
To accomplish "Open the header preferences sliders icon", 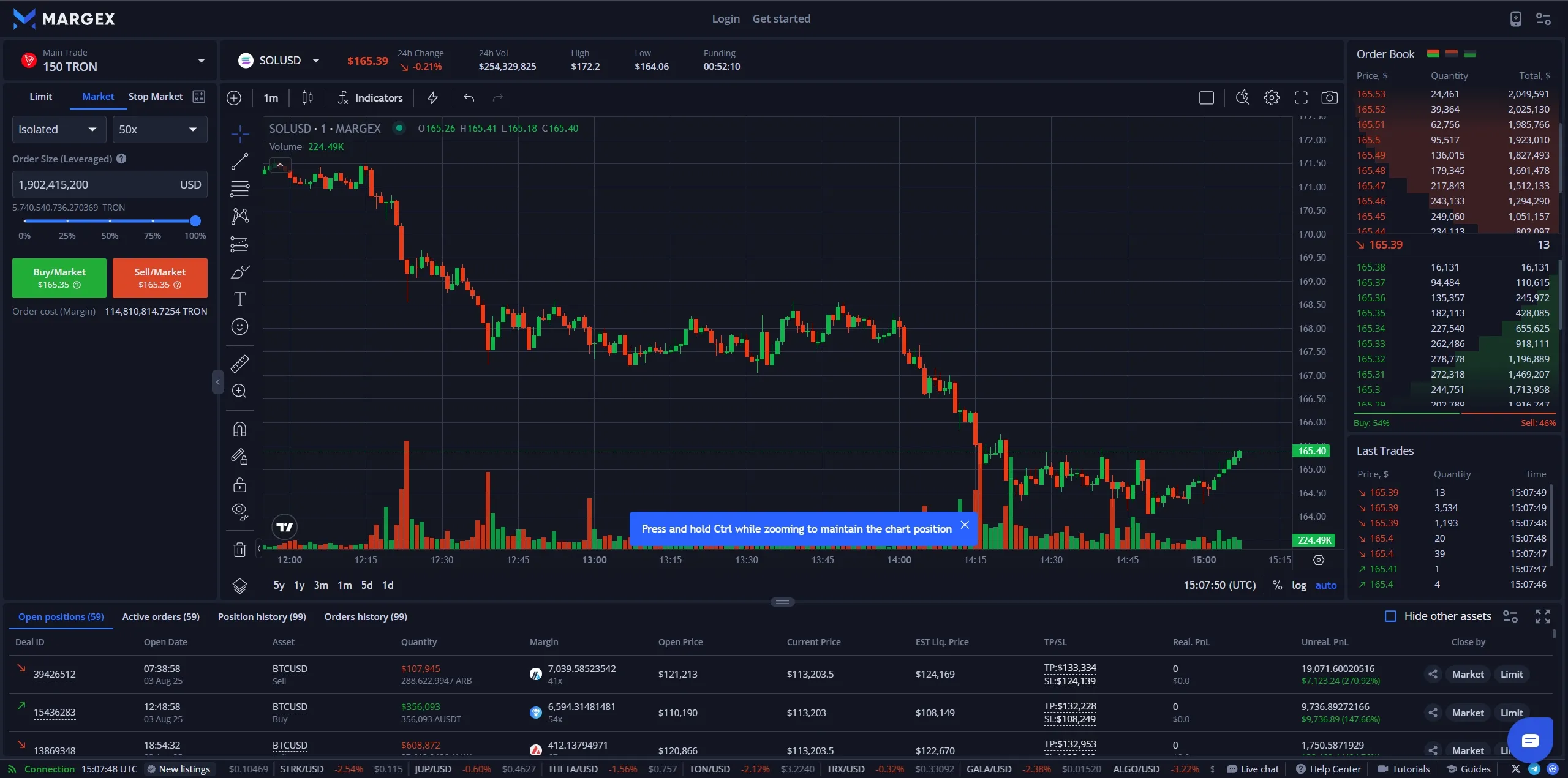I will [x=1543, y=19].
